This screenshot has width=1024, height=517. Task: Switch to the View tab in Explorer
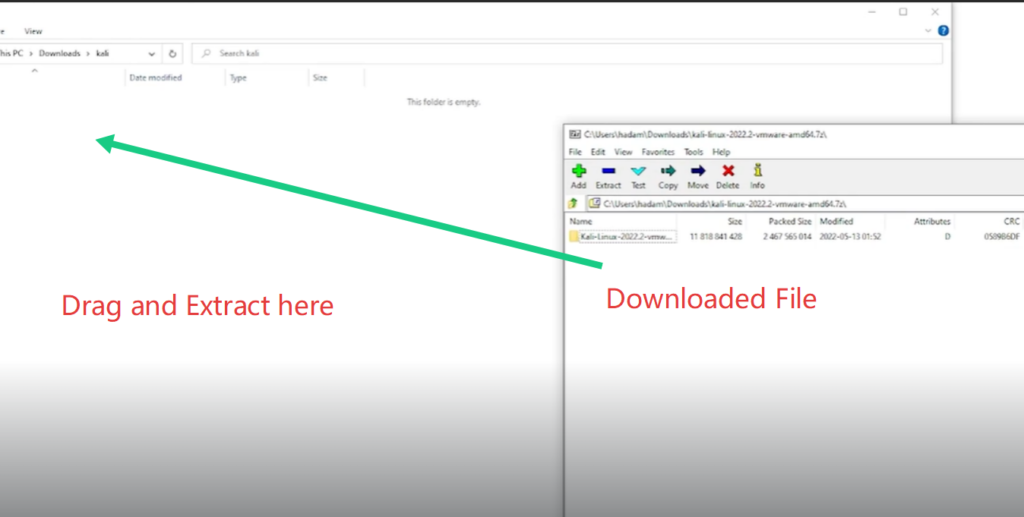33,31
